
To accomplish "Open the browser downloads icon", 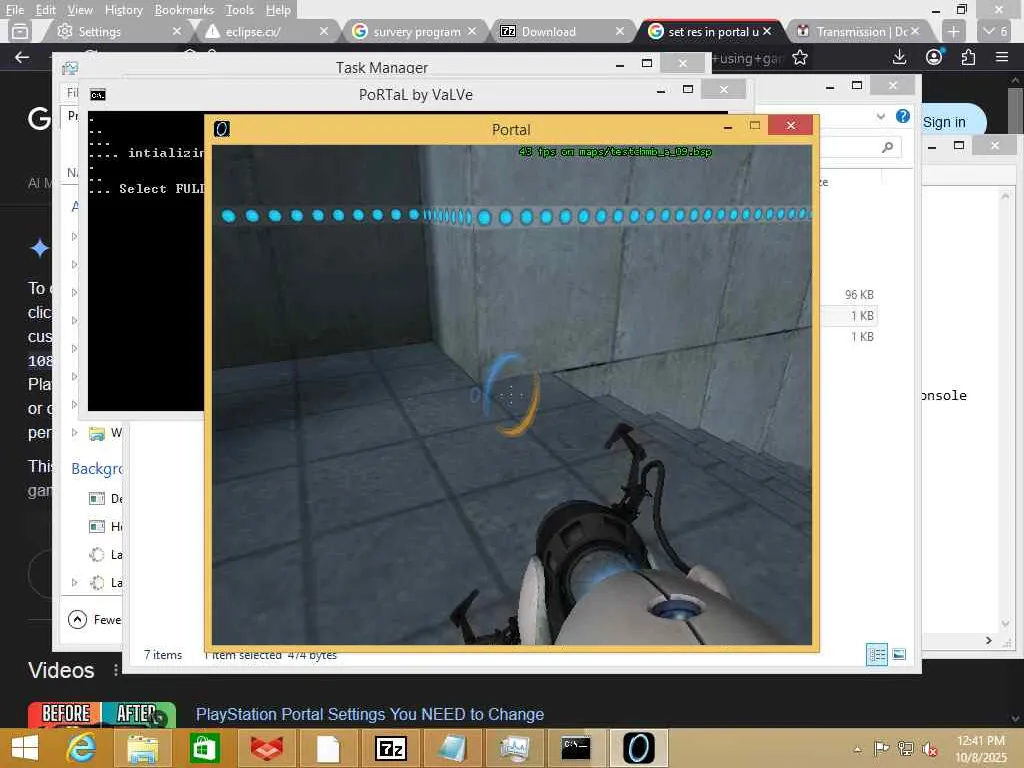I will [x=899, y=57].
